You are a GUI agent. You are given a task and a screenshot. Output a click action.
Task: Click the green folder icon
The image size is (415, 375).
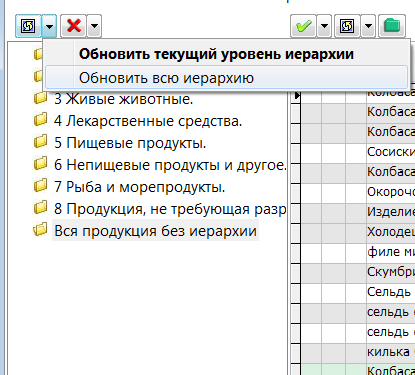(x=392, y=26)
